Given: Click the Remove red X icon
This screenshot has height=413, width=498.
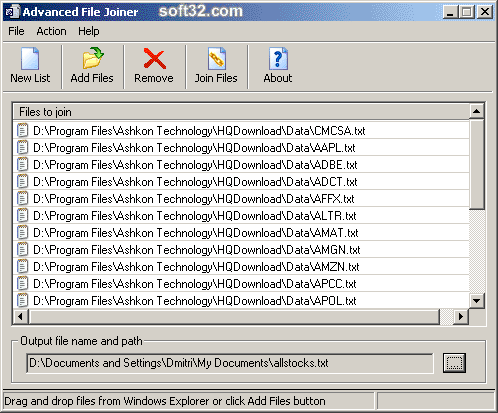Looking at the screenshot, I should point(154,58).
